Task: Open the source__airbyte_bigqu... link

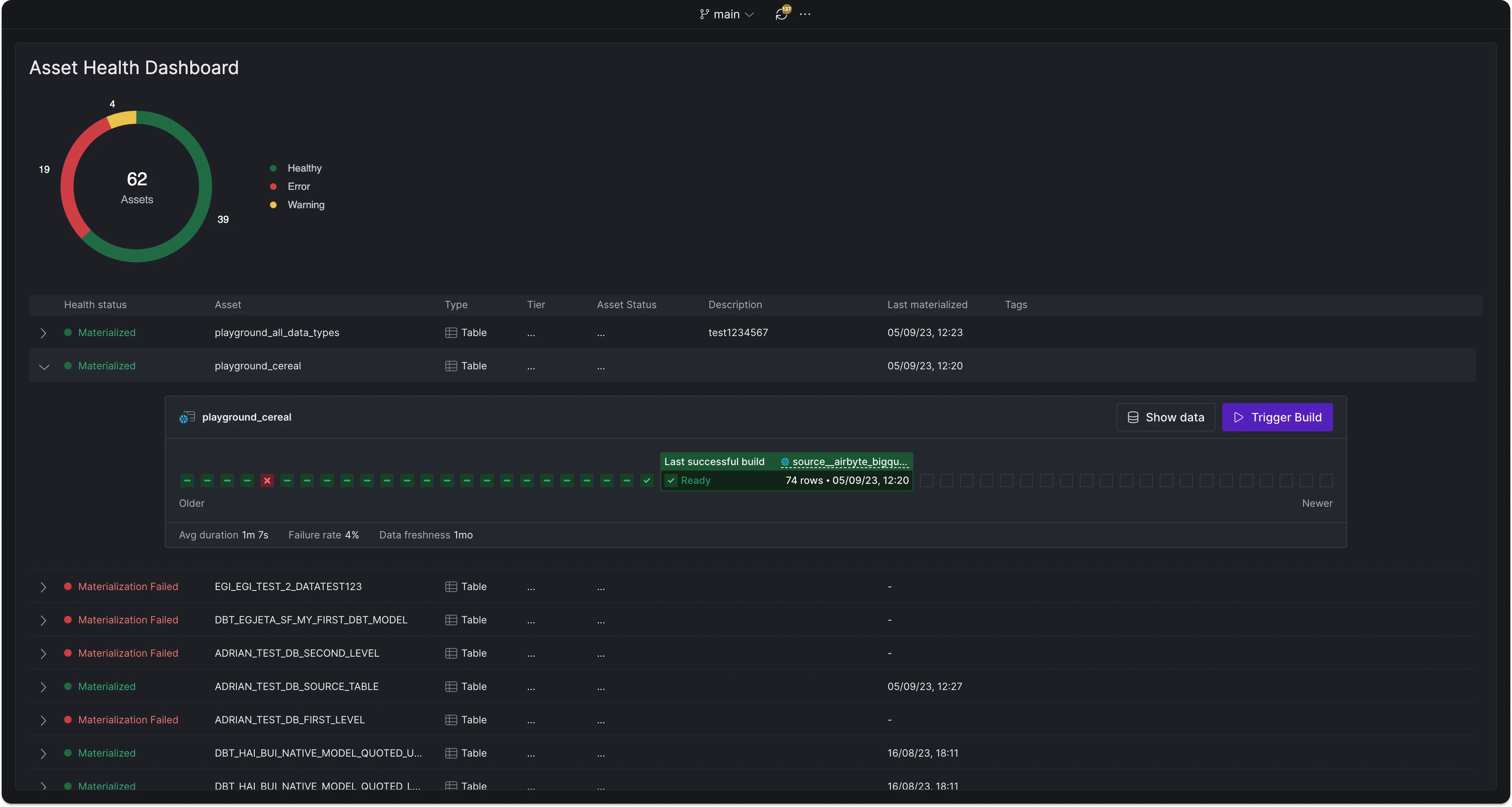Action: tap(844, 462)
